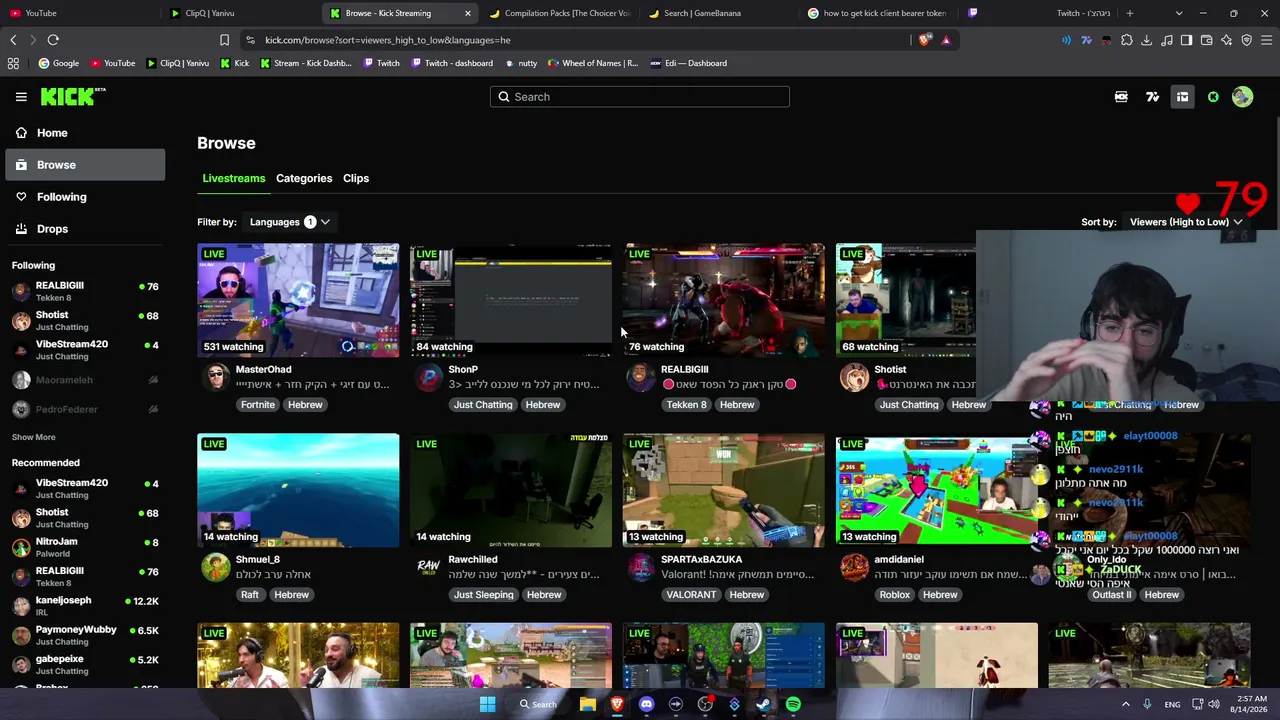Open the Brave Shields lion icon
1280x720 pixels.
(926, 40)
